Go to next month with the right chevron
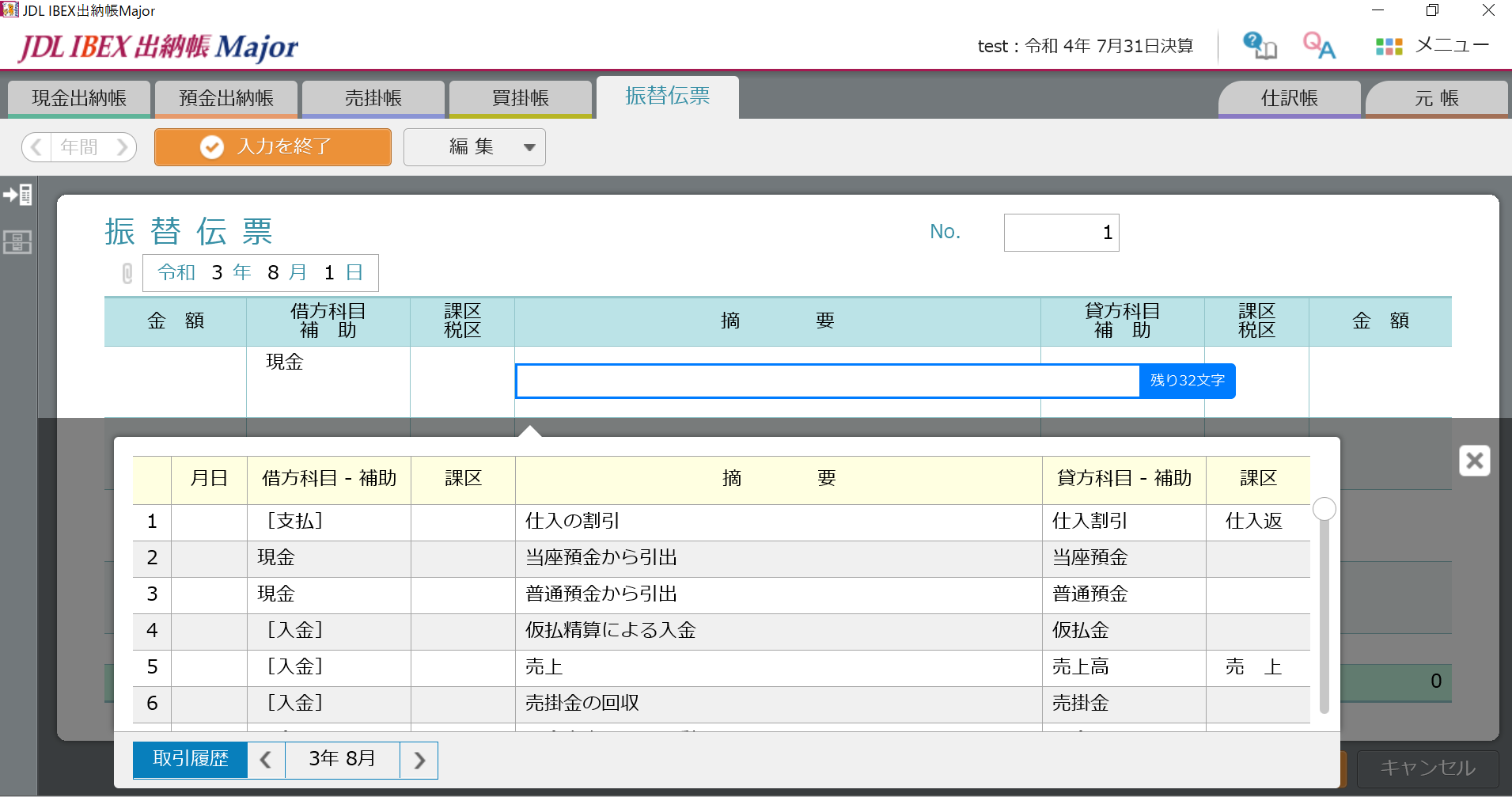The image size is (1512, 797). pyautogui.click(x=418, y=759)
